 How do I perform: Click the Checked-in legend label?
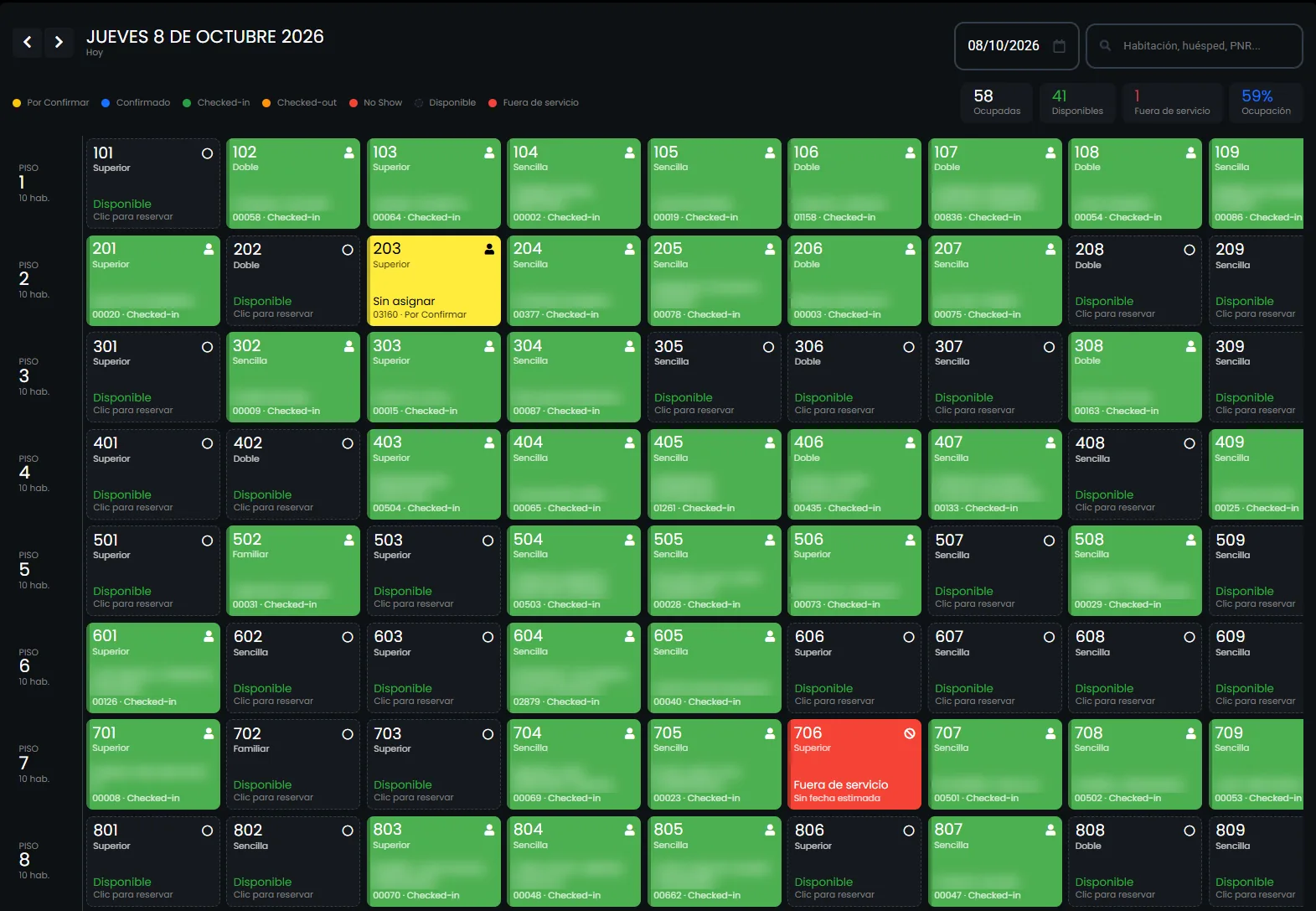224,103
